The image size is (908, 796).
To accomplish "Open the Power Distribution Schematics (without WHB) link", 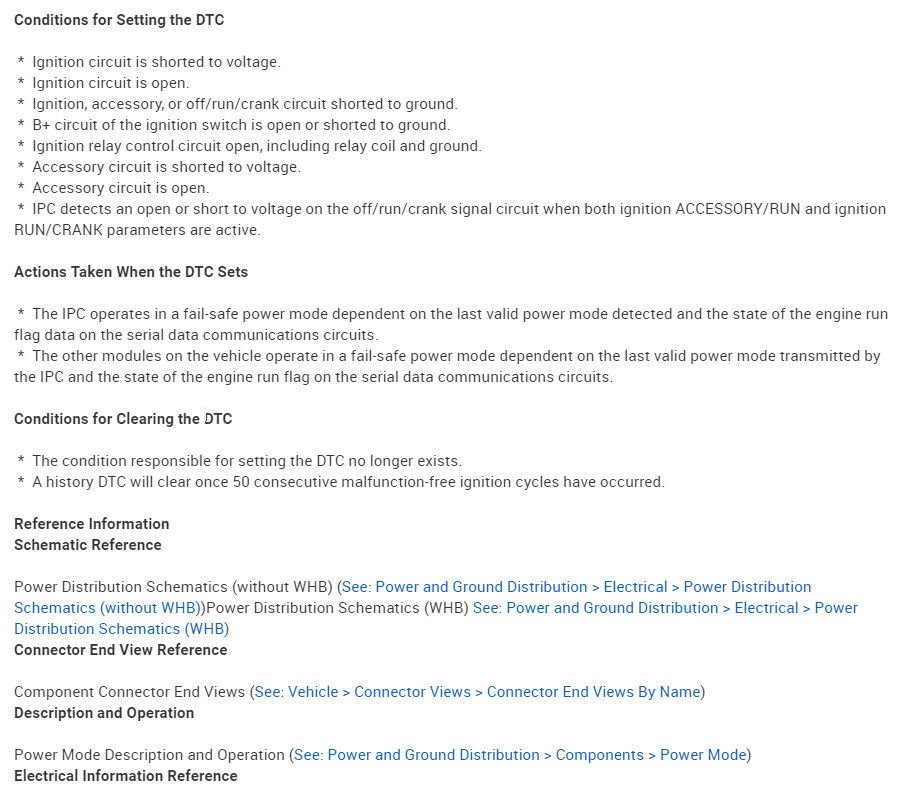I will click(593, 587).
